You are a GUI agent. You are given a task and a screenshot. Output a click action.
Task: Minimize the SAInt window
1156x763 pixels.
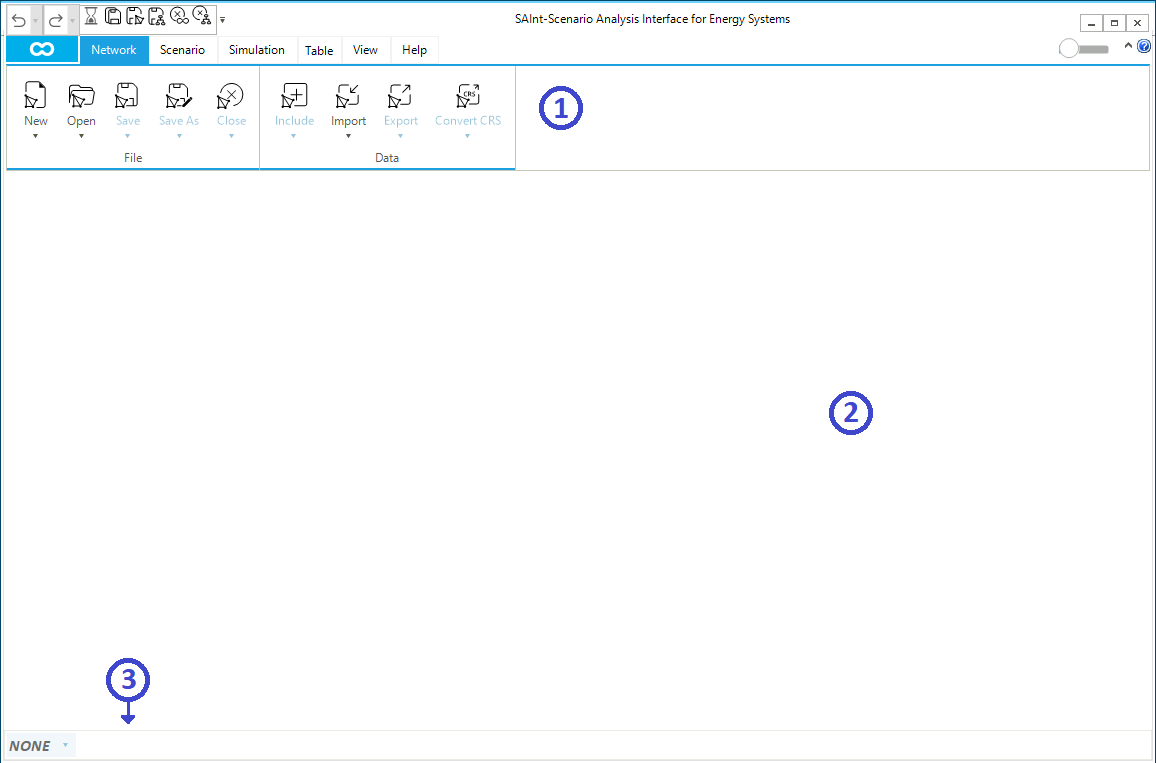(x=1092, y=24)
